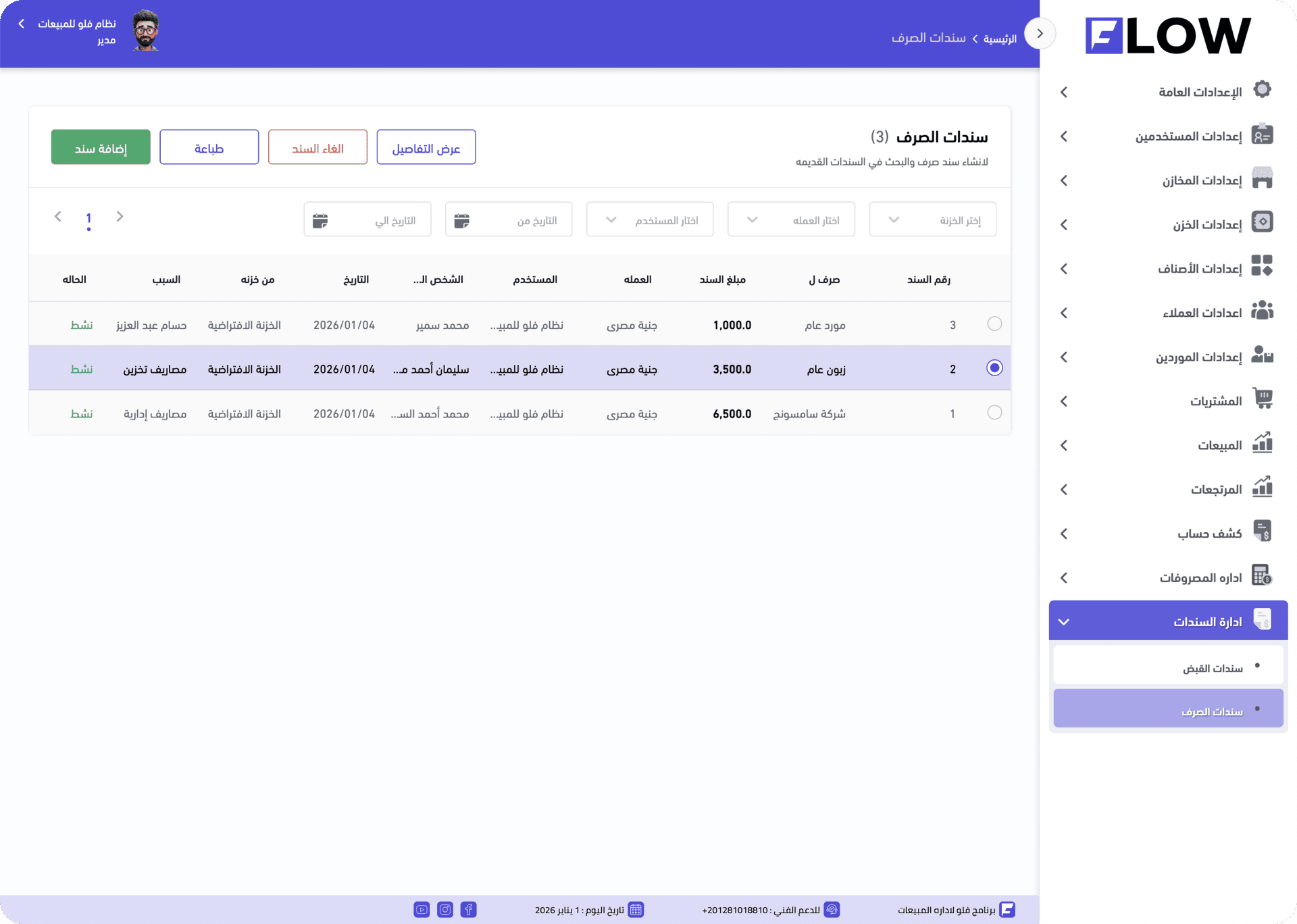Select radio button for voucher number 1

pos(994,412)
